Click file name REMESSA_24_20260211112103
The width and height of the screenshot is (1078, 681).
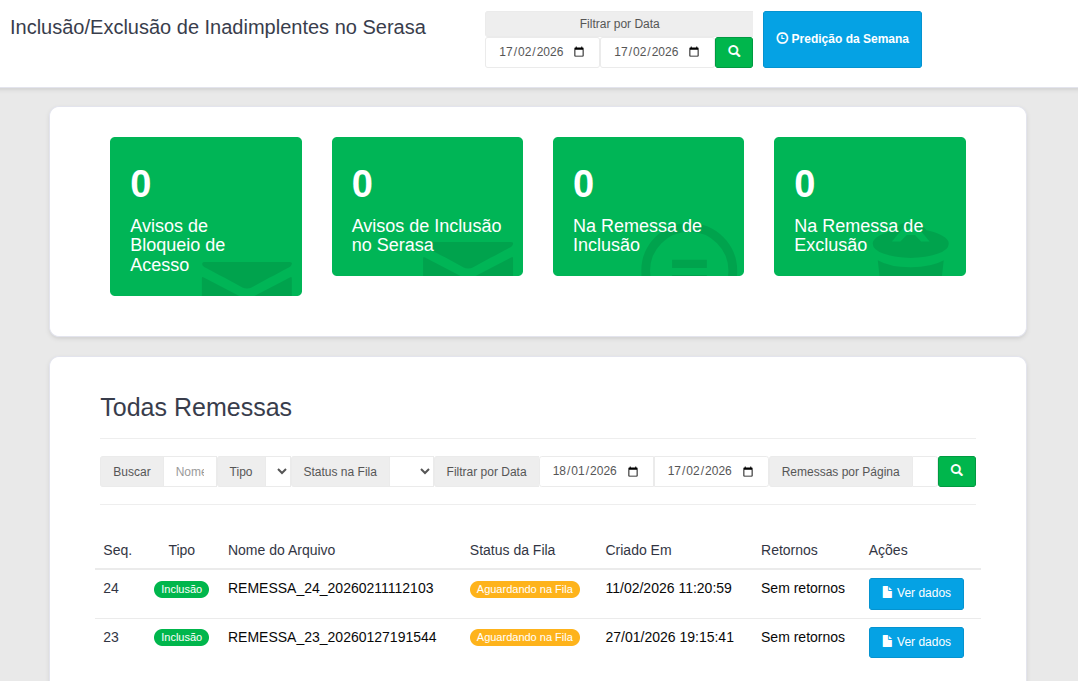[331, 588]
